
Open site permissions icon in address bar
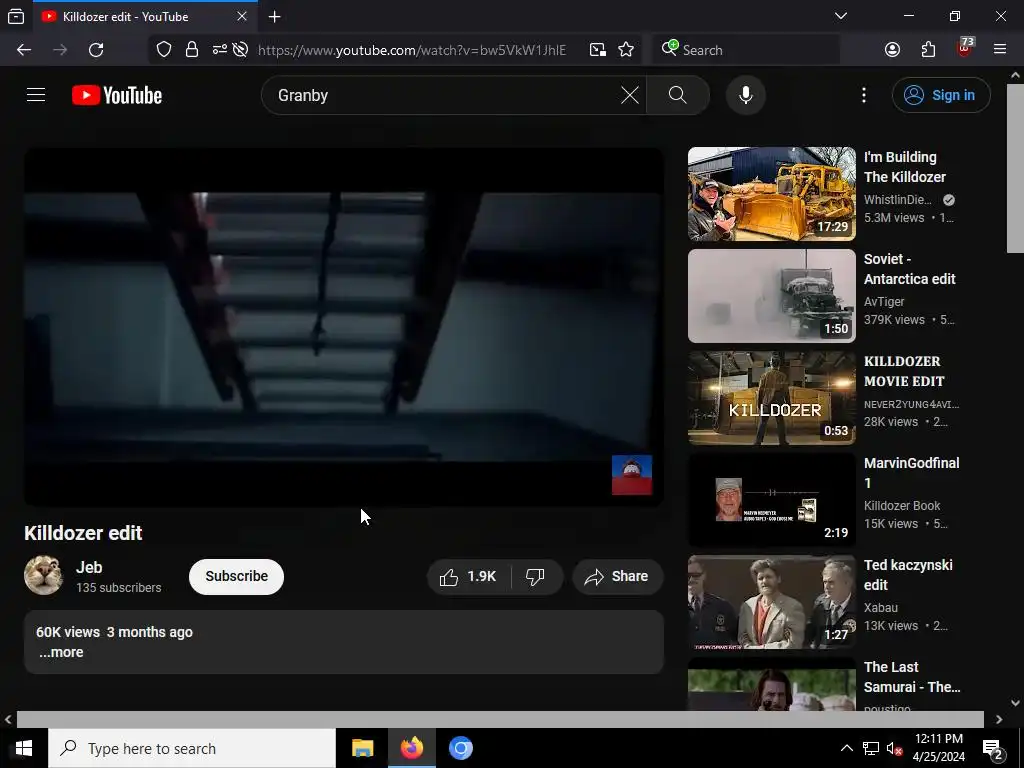coord(219,50)
